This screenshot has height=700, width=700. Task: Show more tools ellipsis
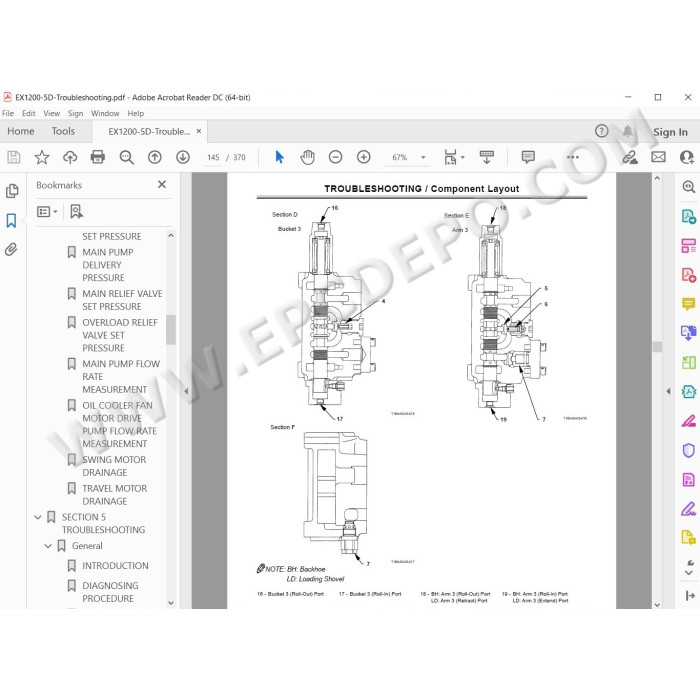click(x=573, y=157)
